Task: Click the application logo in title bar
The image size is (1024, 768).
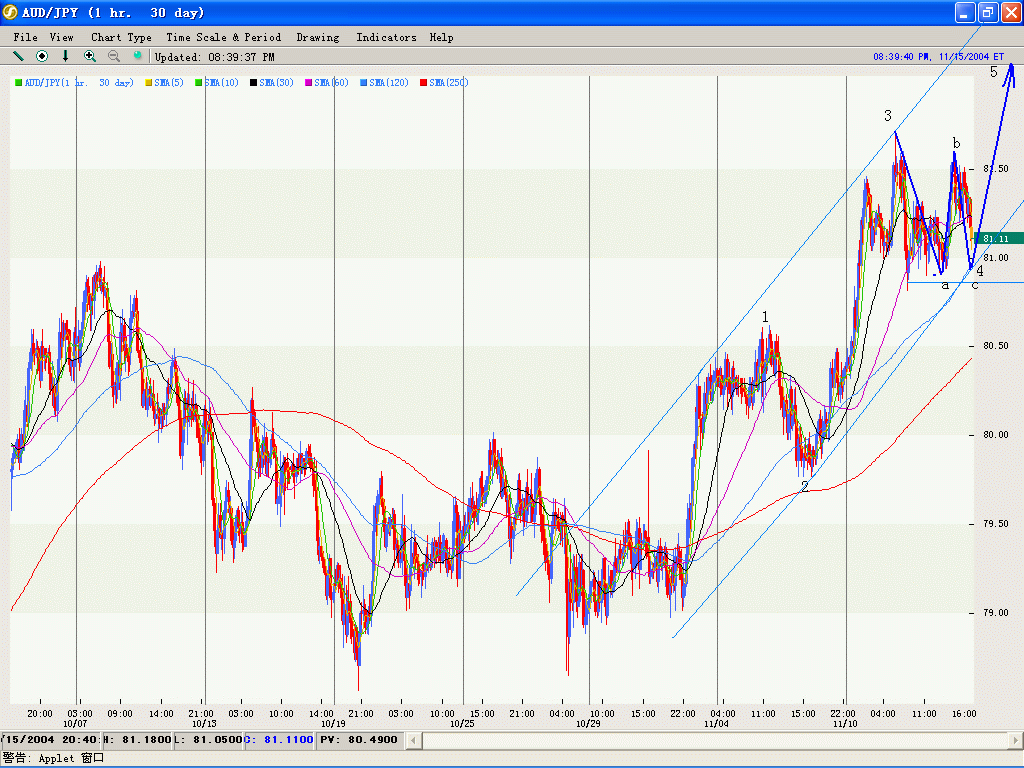Action: pos(10,12)
